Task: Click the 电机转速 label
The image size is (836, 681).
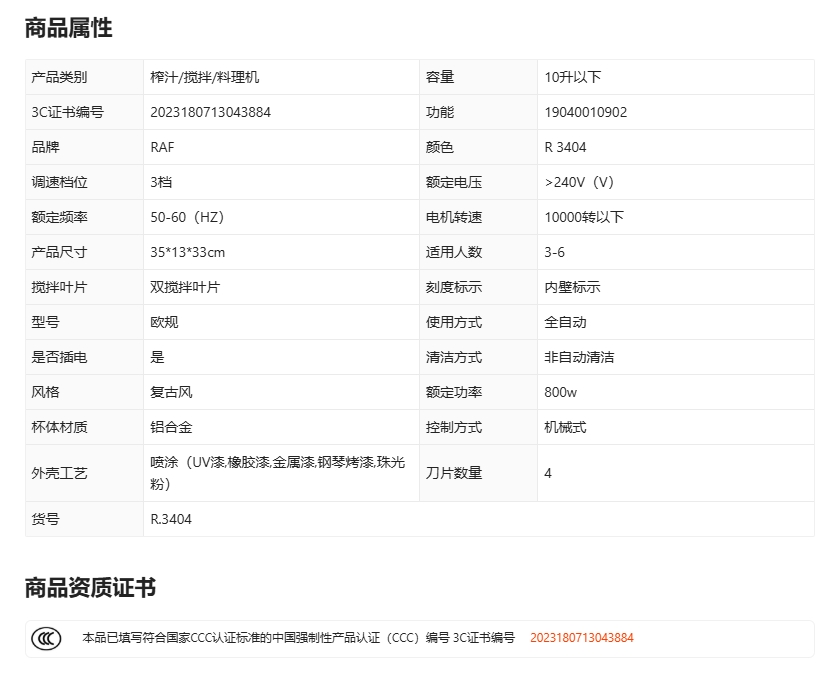Action: pyautogui.click(x=454, y=218)
